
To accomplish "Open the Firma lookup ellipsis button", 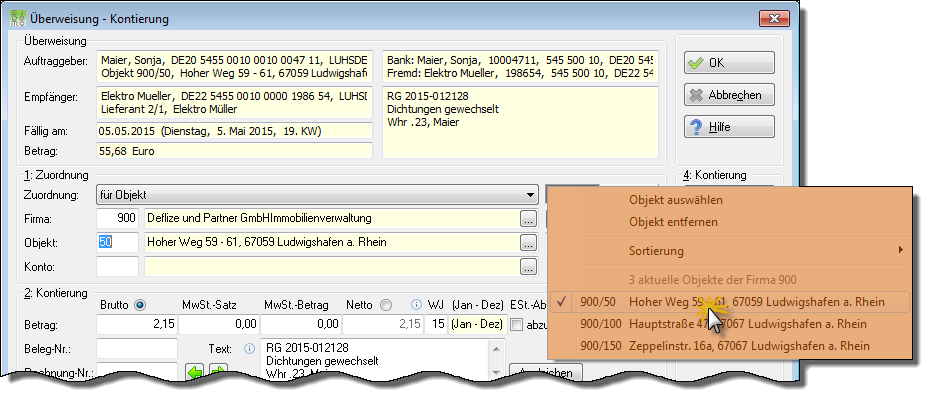I will [529, 219].
